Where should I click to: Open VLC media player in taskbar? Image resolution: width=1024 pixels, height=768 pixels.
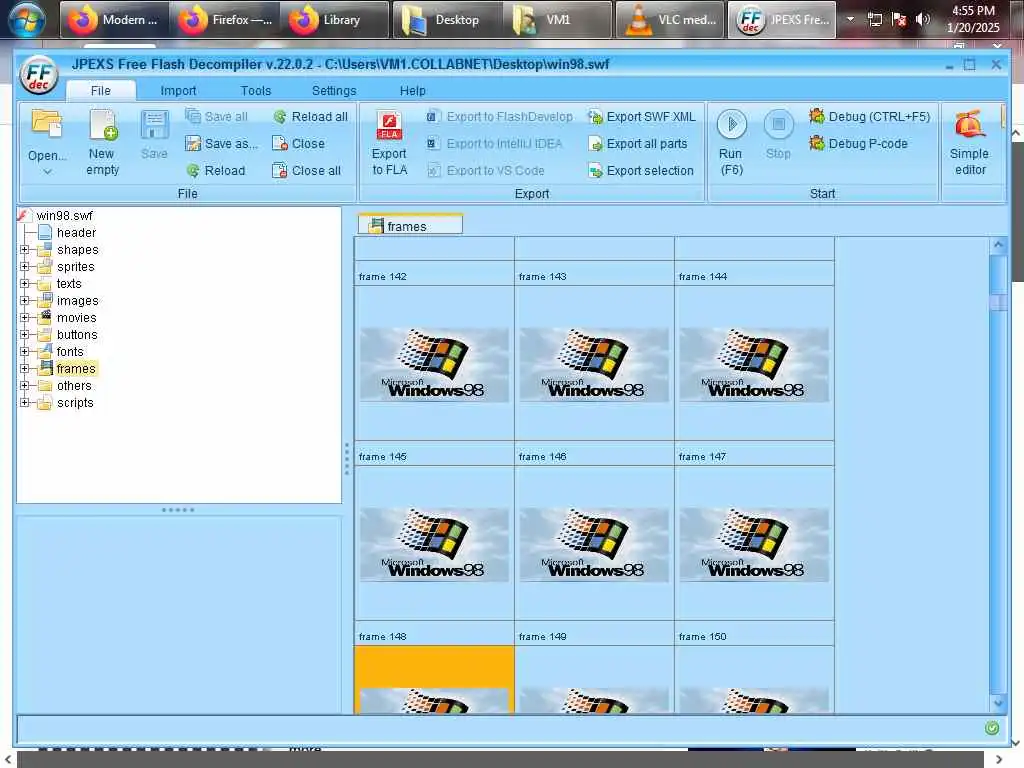click(669, 20)
